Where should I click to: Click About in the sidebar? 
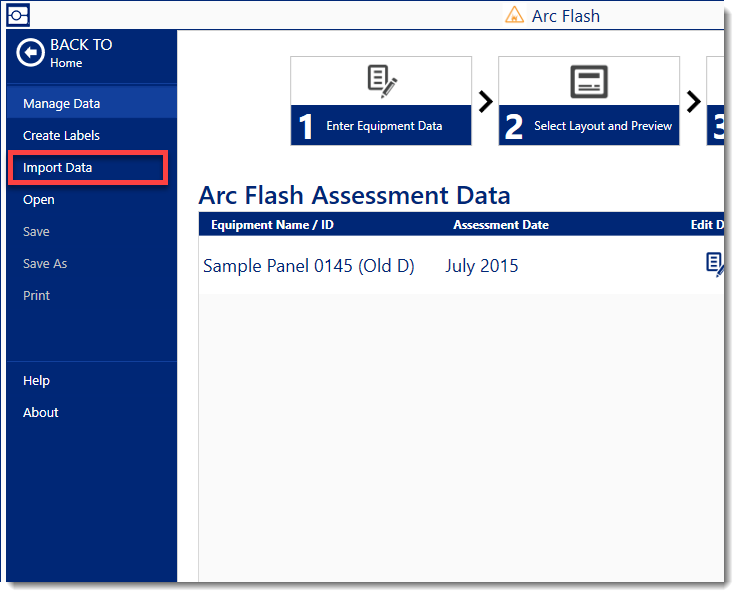click(x=41, y=412)
